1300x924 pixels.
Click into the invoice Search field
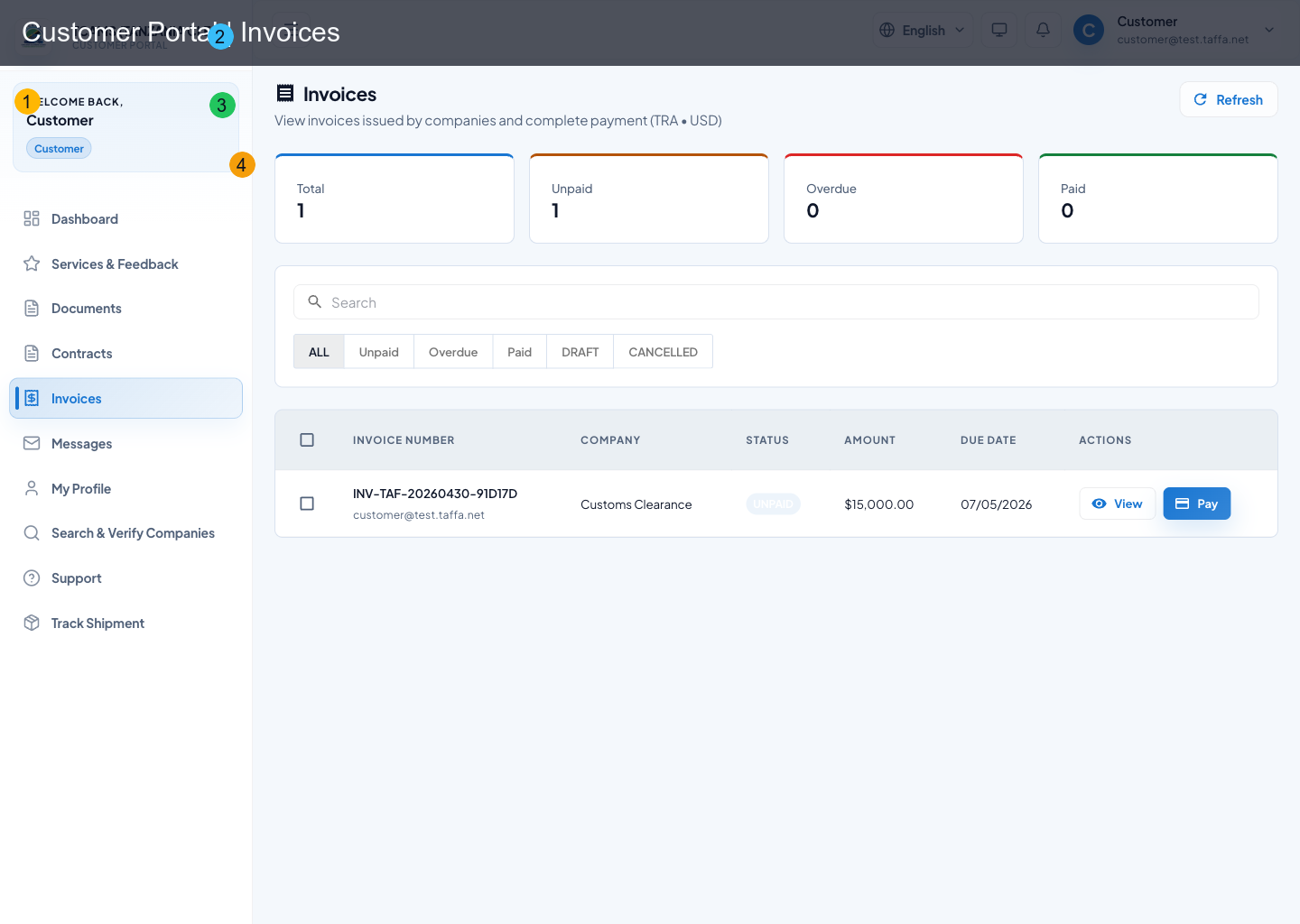[776, 302]
